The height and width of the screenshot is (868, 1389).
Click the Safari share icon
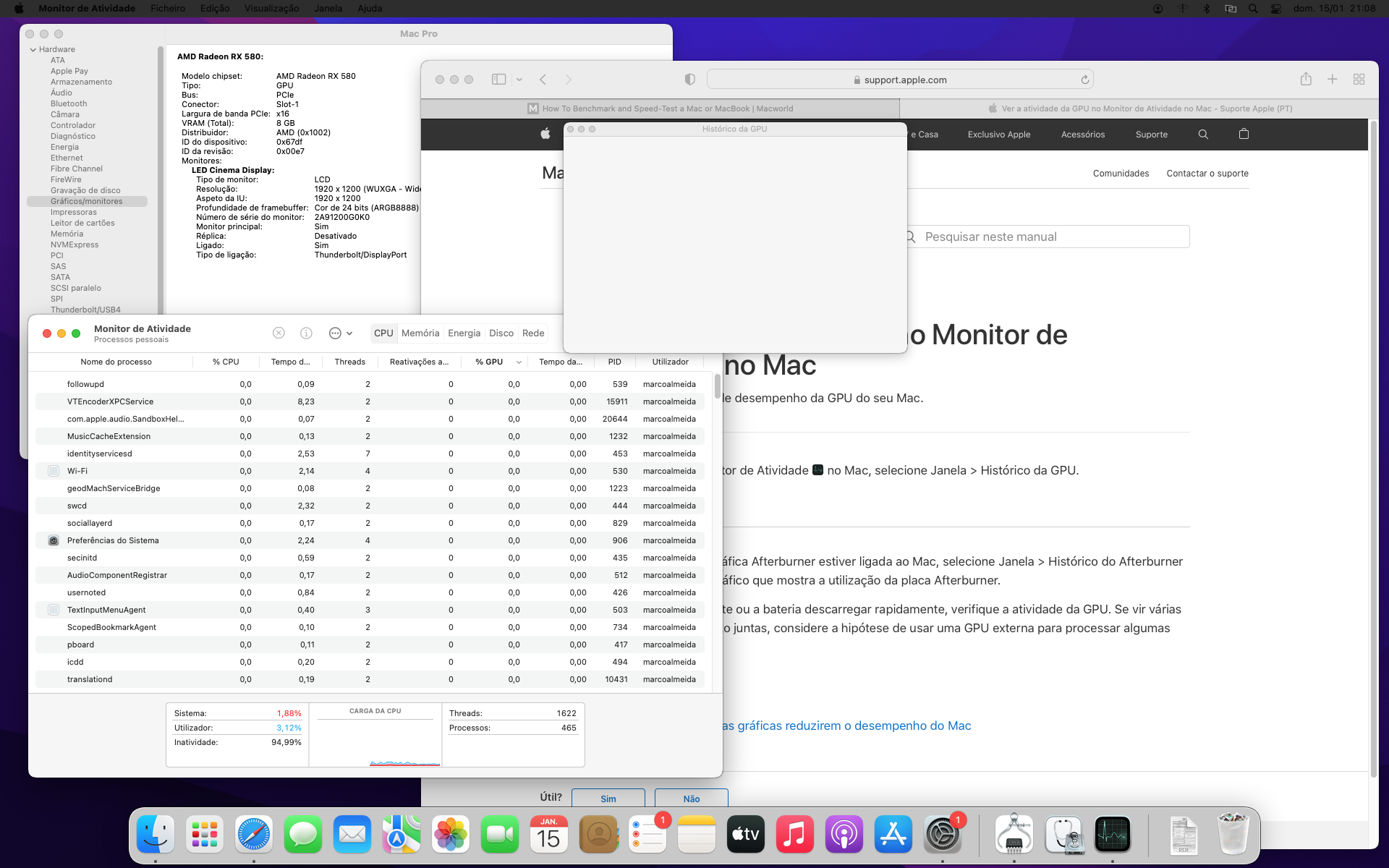[x=1306, y=80]
